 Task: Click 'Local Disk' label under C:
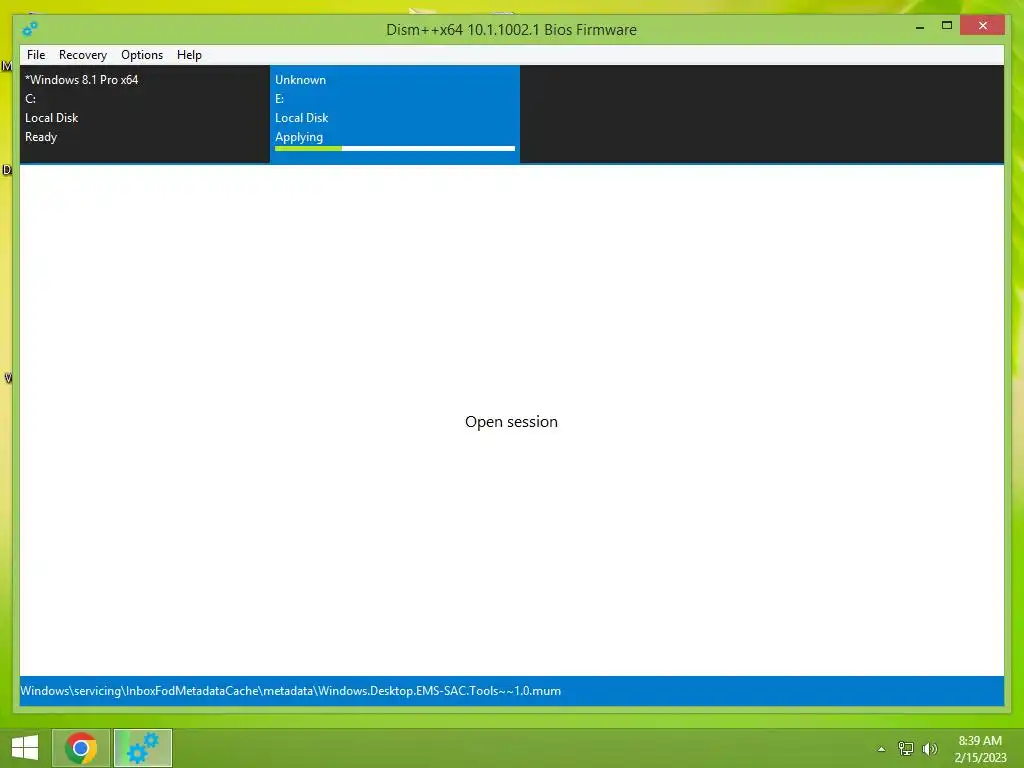[x=52, y=118]
